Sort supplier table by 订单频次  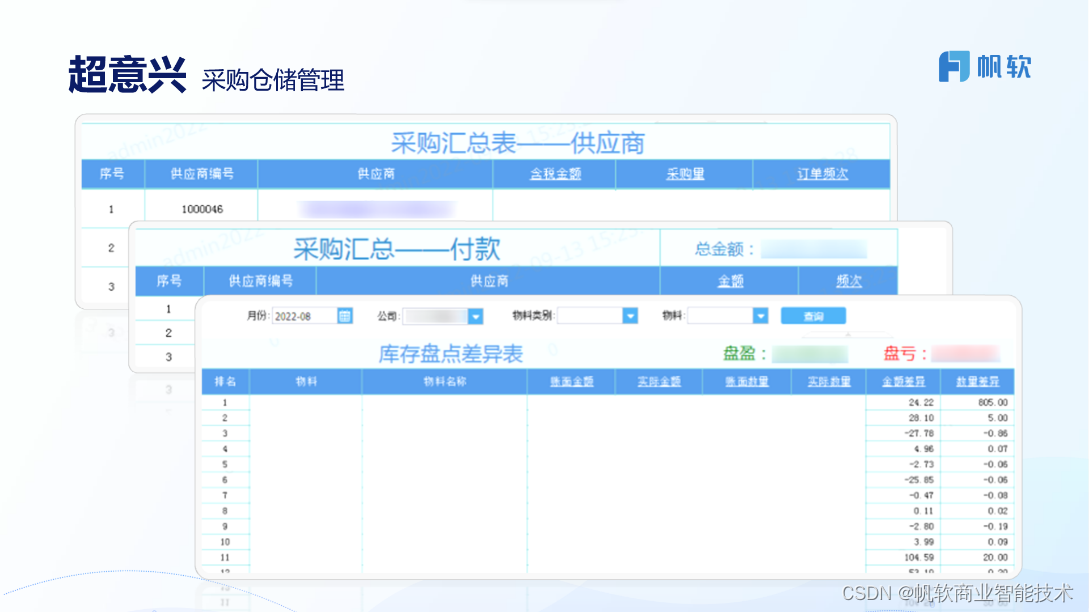pyautogui.click(x=822, y=174)
